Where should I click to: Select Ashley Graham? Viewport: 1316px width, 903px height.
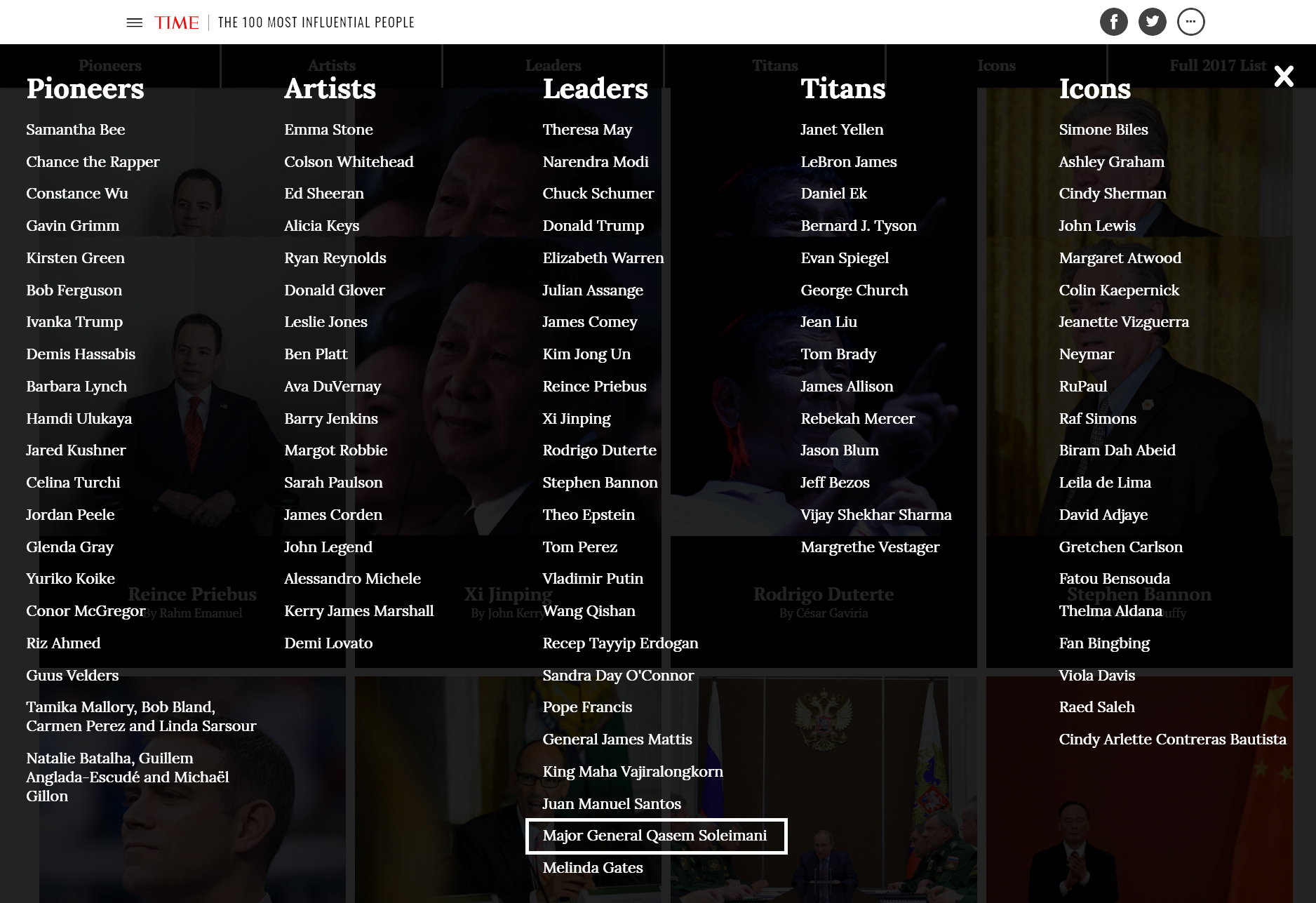(x=1112, y=162)
